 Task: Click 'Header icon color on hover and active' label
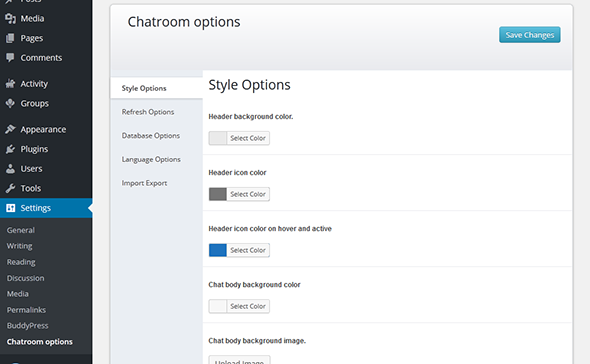pyautogui.click(x=270, y=228)
